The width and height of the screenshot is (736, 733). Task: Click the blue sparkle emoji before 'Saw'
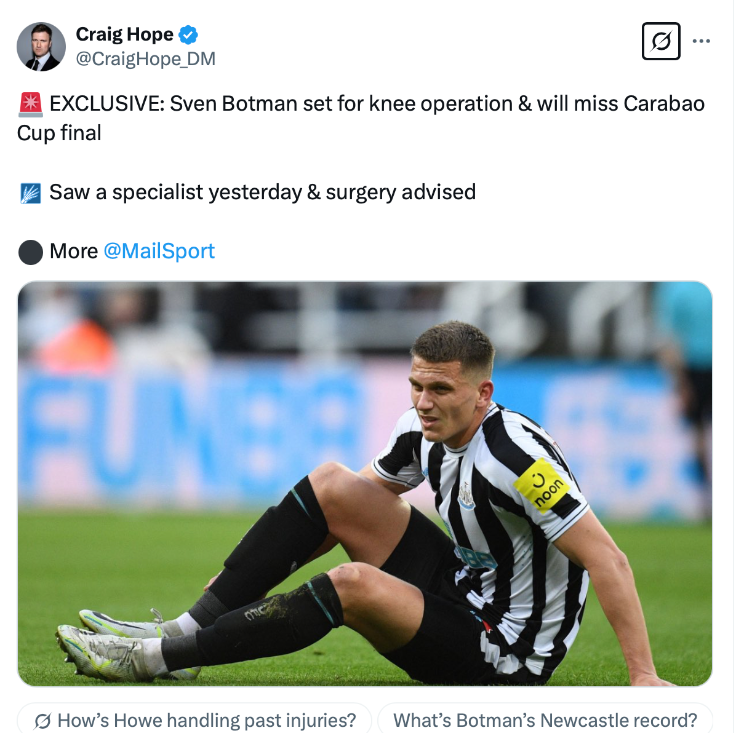pos(30,192)
